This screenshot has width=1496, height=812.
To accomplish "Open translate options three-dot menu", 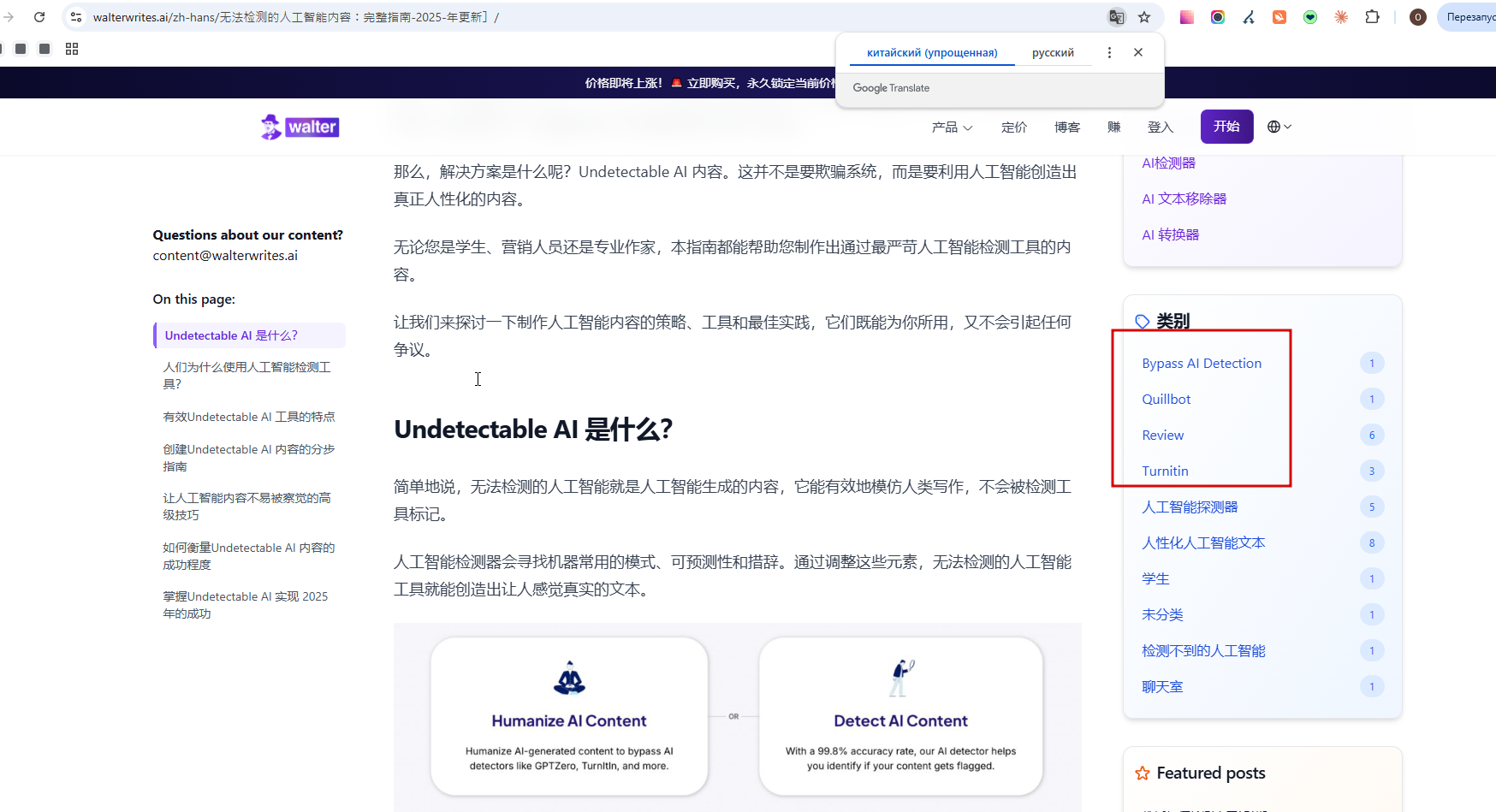I will pyautogui.click(x=1109, y=52).
